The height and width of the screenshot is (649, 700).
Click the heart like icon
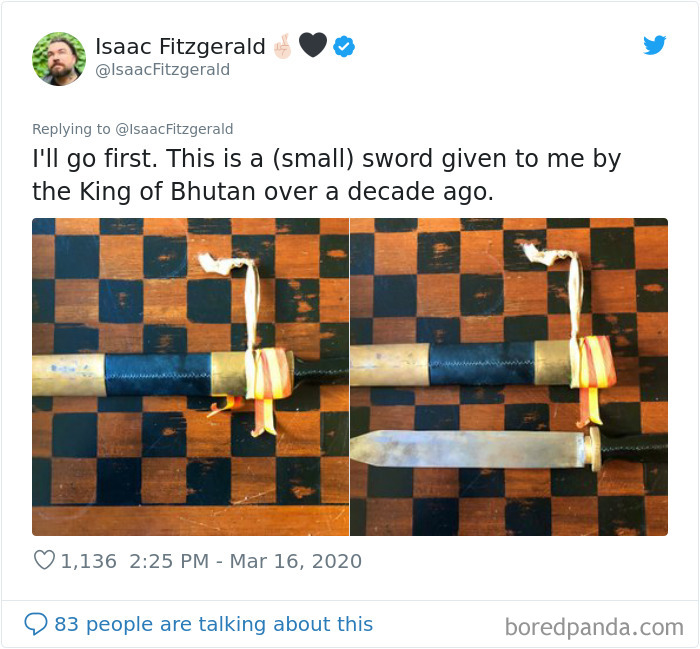(44, 560)
